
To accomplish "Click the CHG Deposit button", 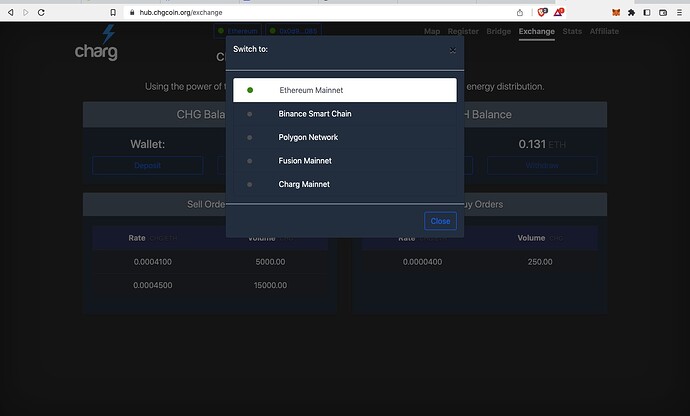I will [x=147, y=166].
